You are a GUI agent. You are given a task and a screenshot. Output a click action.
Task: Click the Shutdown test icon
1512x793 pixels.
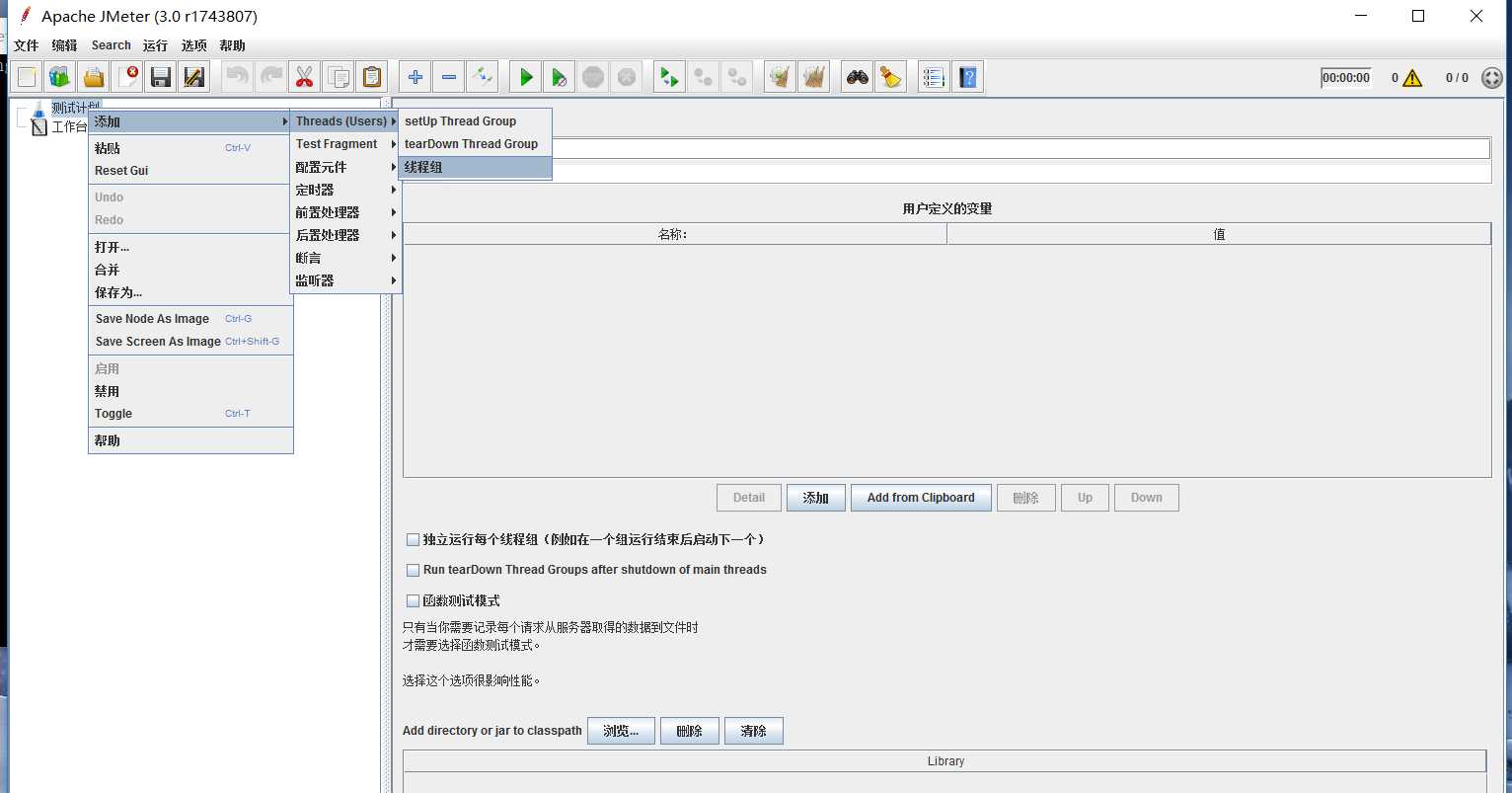(627, 77)
